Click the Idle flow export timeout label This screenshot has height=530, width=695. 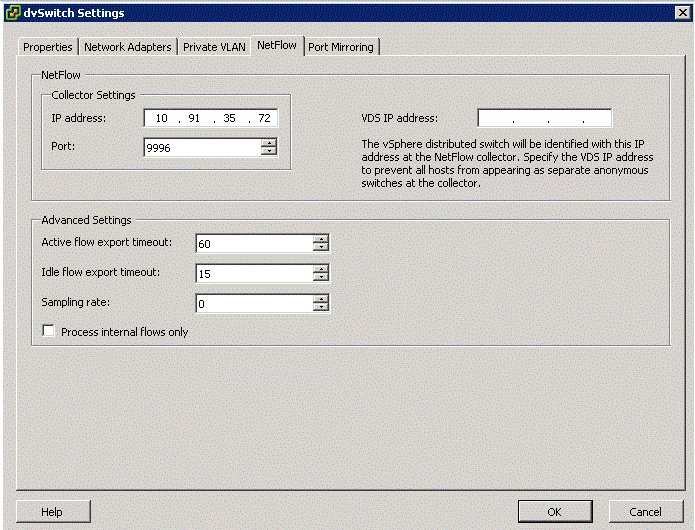click(101, 272)
